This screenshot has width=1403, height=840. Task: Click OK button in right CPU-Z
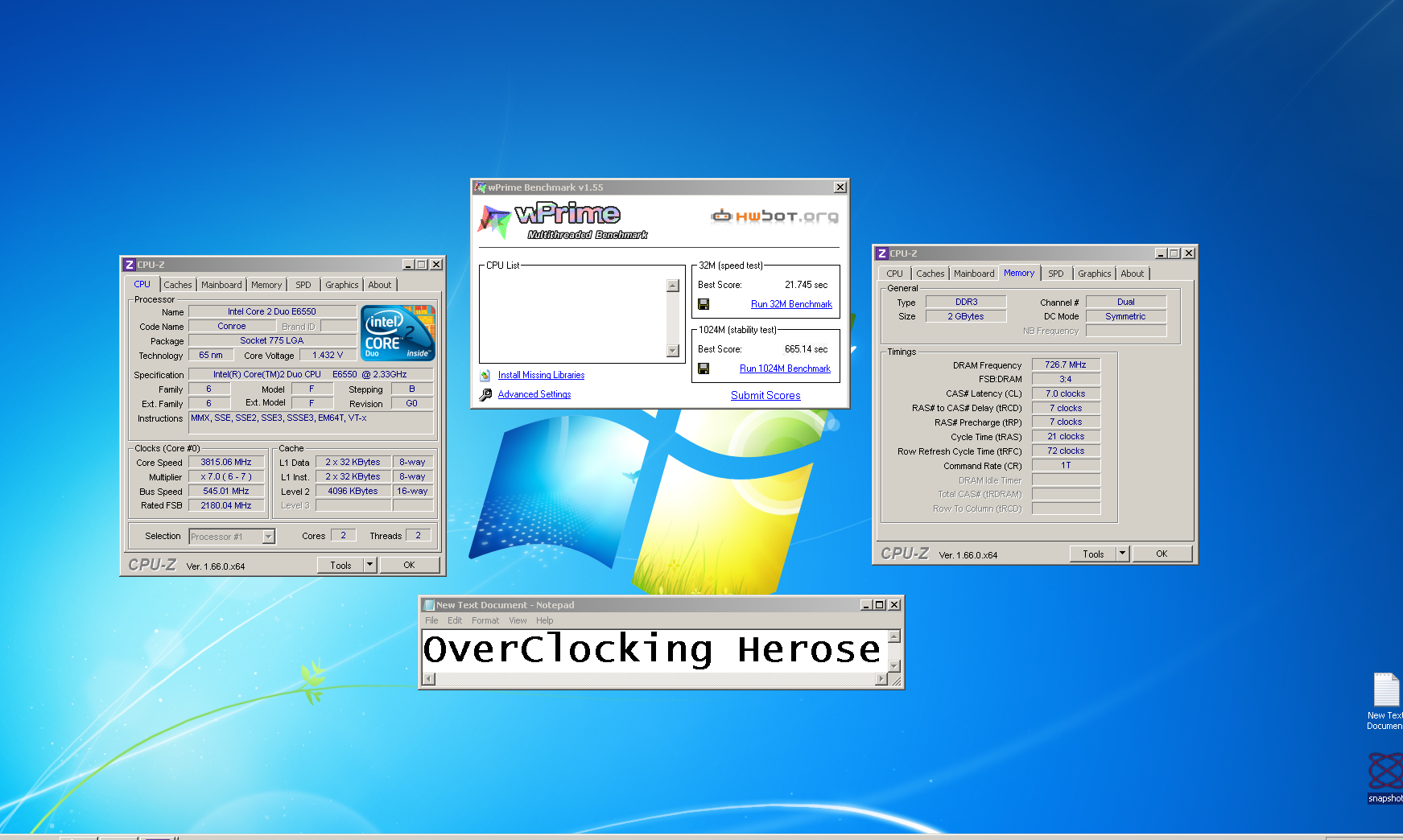pos(1162,554)
